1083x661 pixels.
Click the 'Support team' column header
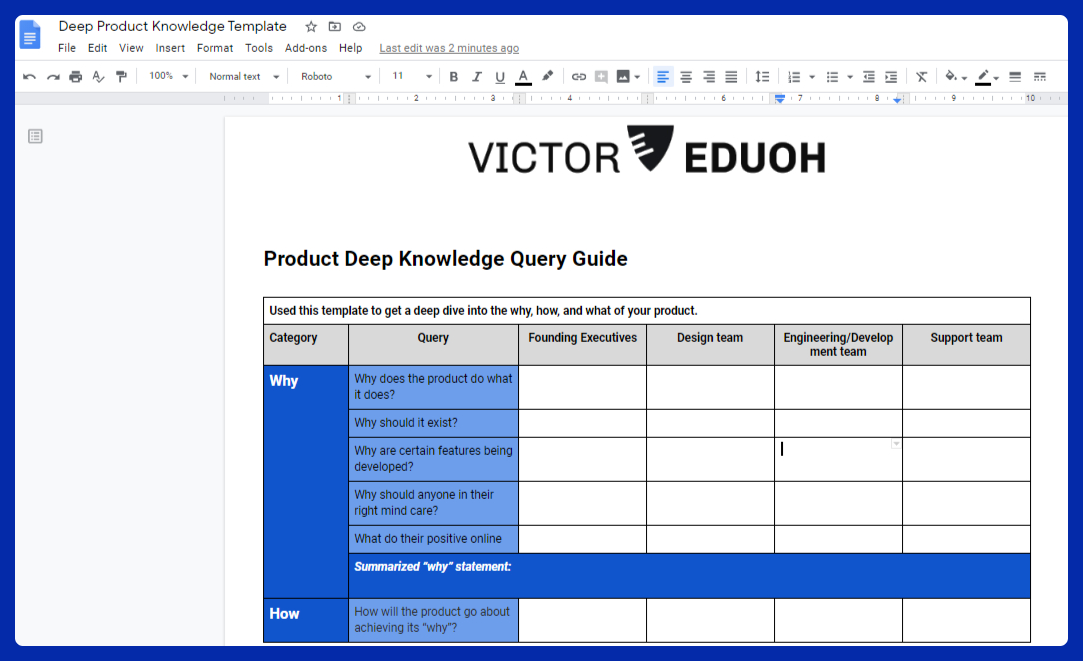966,345
